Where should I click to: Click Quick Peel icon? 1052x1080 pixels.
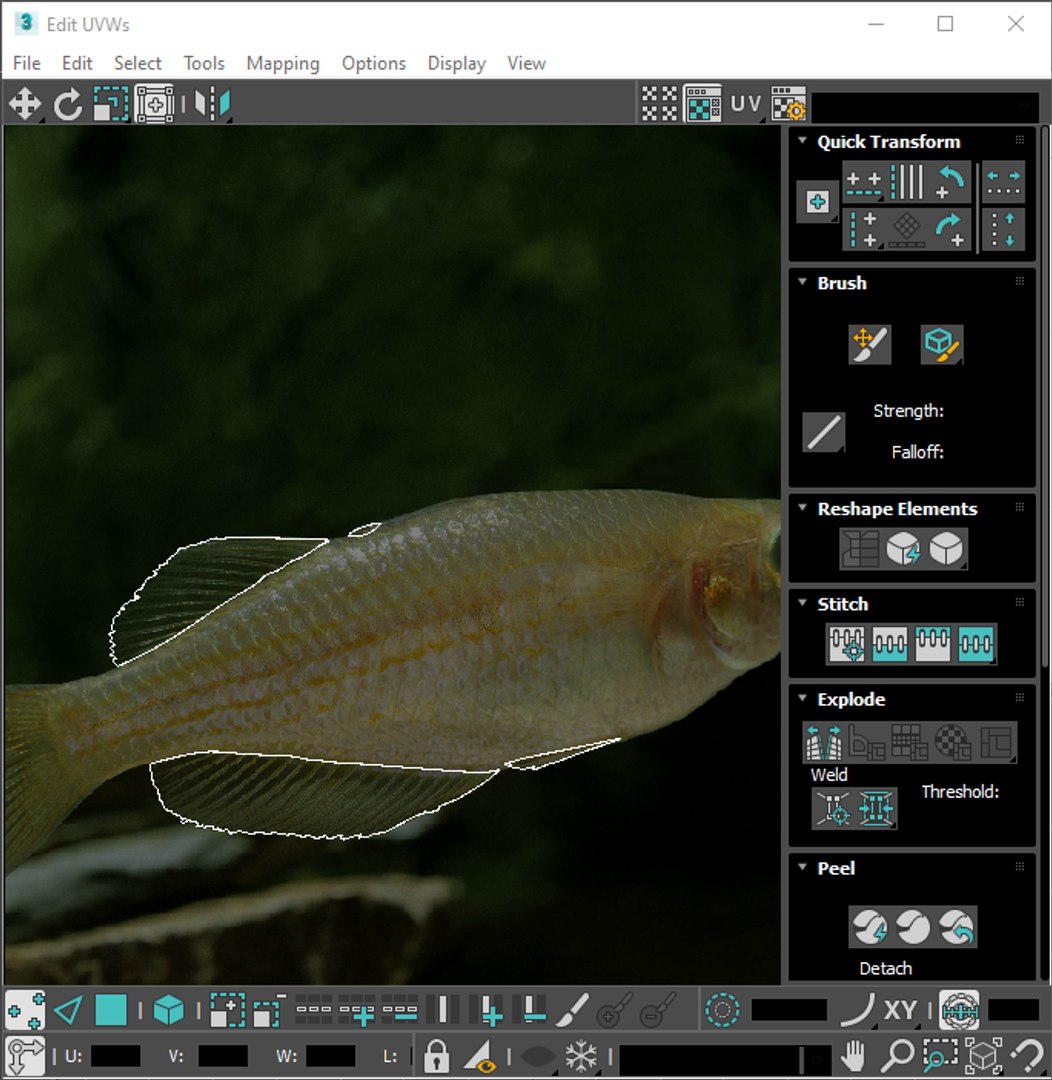click(869, 927)
